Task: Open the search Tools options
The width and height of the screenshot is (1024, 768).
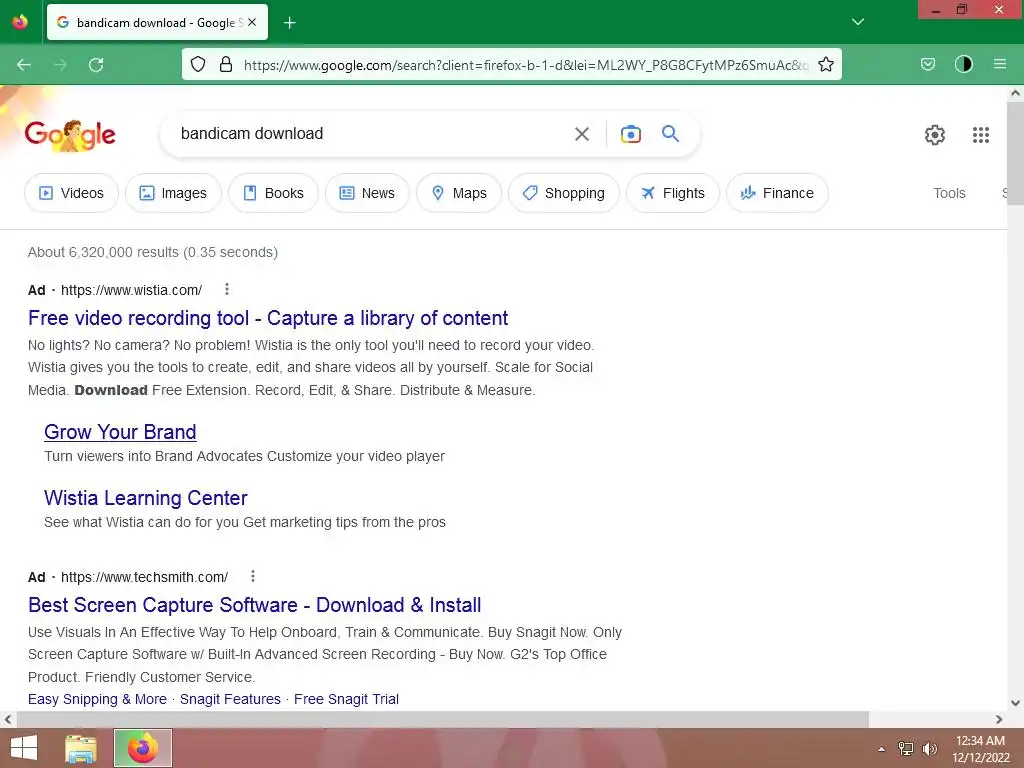Action: [x=949, y=193]
